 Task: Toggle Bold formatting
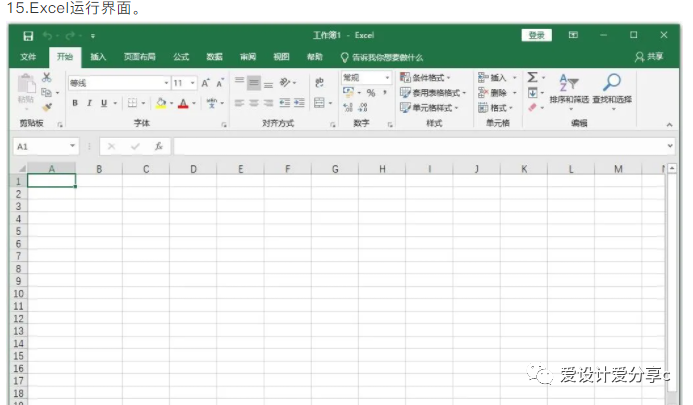point(75,103)
